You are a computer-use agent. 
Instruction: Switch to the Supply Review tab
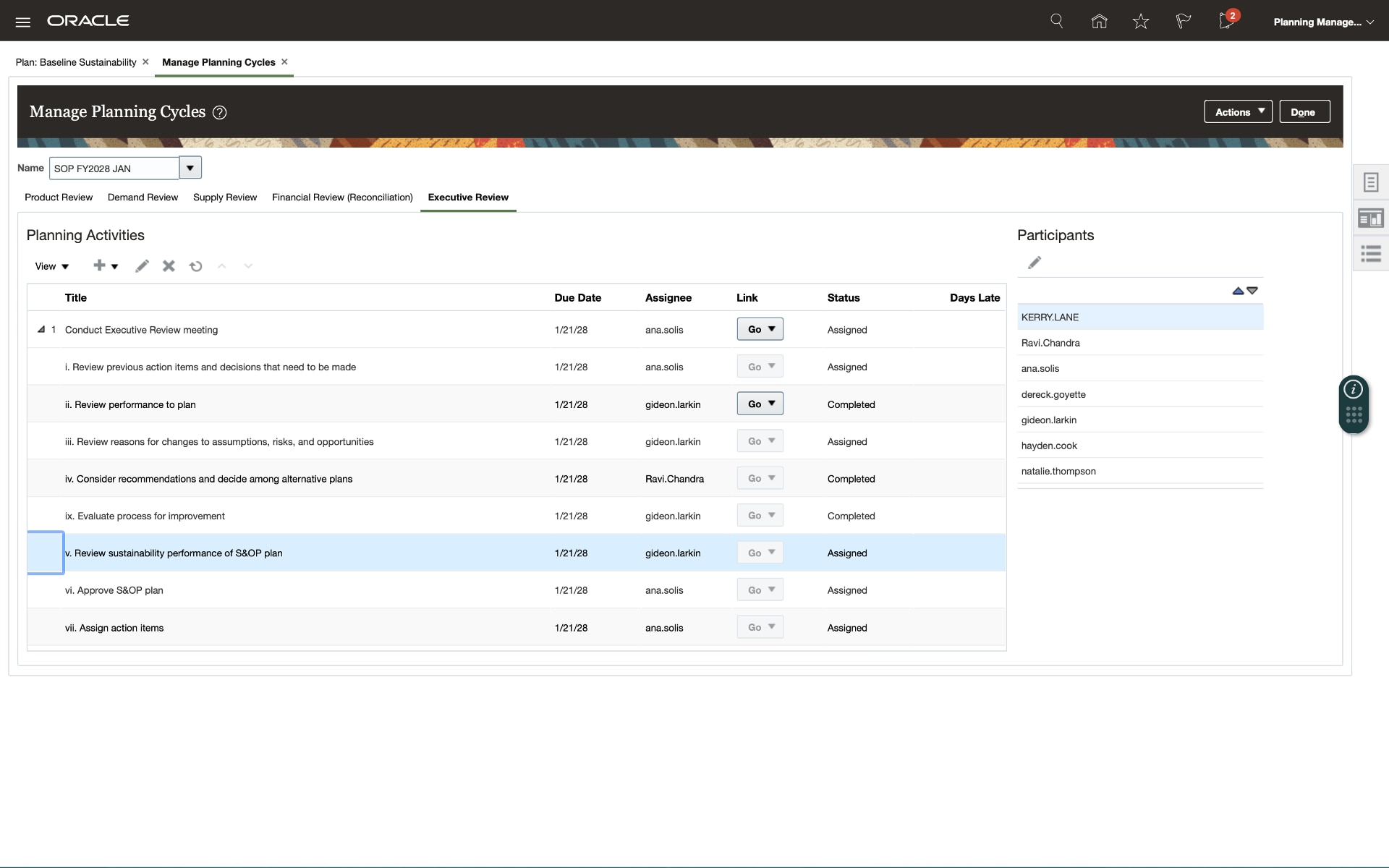click(225, 197)
